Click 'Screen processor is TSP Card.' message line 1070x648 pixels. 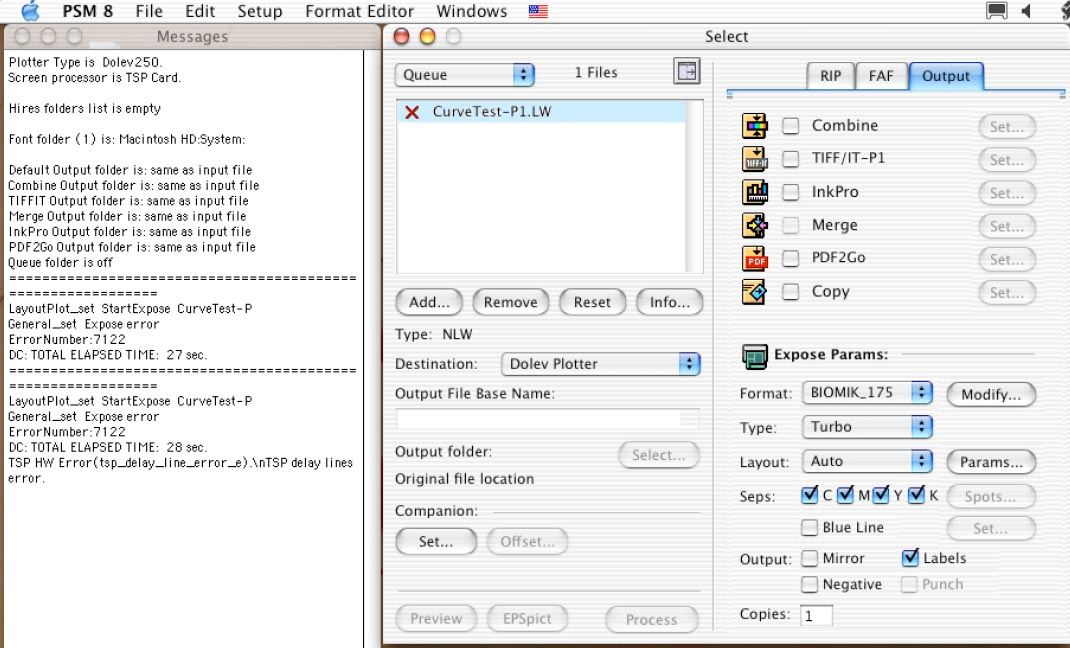pyautogui.click(x=95, y=78)
